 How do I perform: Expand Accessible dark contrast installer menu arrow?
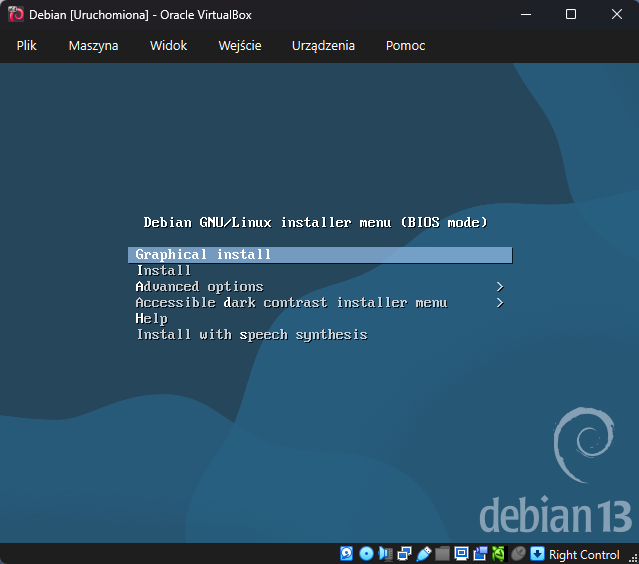tap(499, 303)
